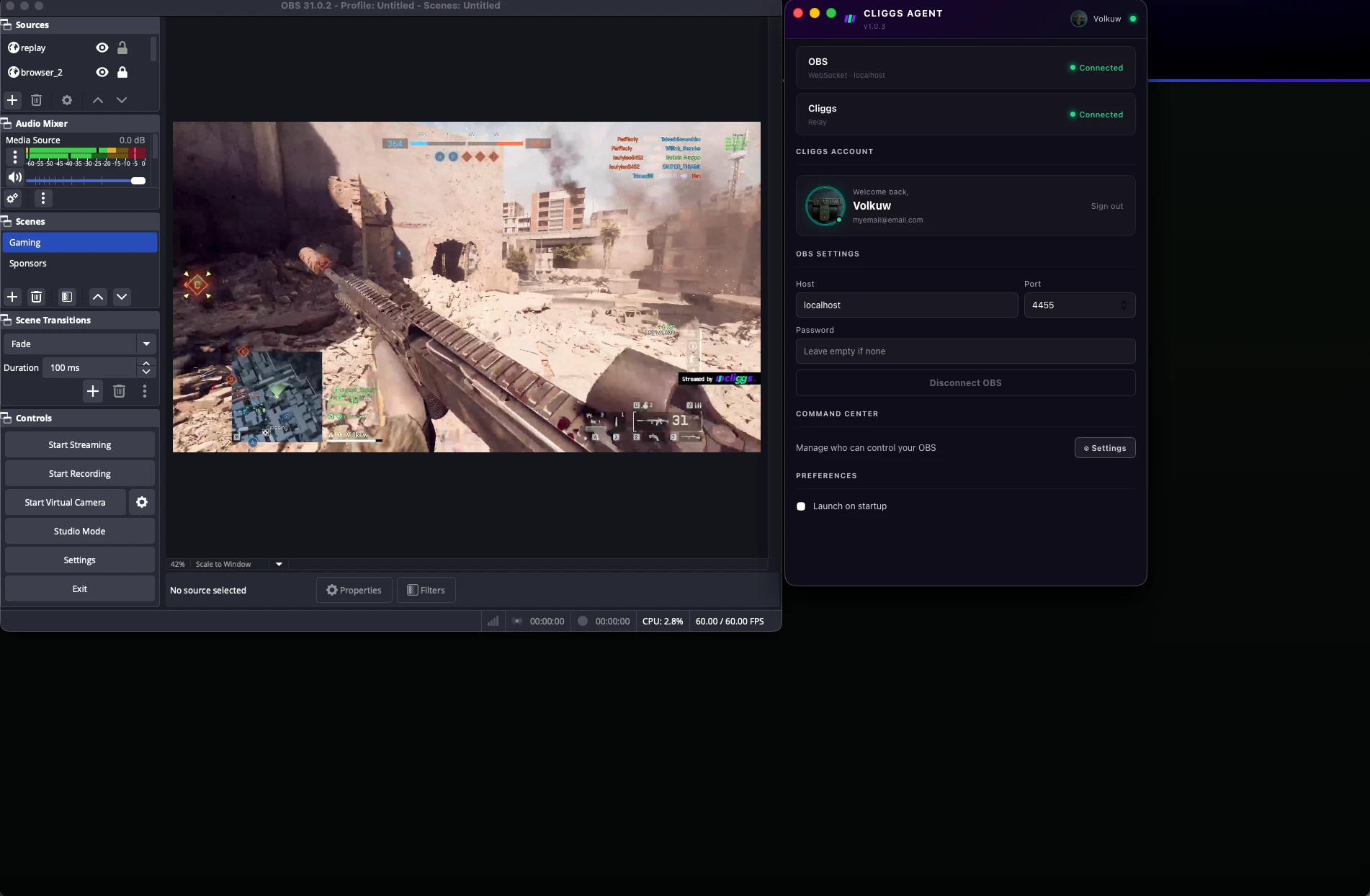
Task: Click recording timer status icon
Action: [583, 621]
